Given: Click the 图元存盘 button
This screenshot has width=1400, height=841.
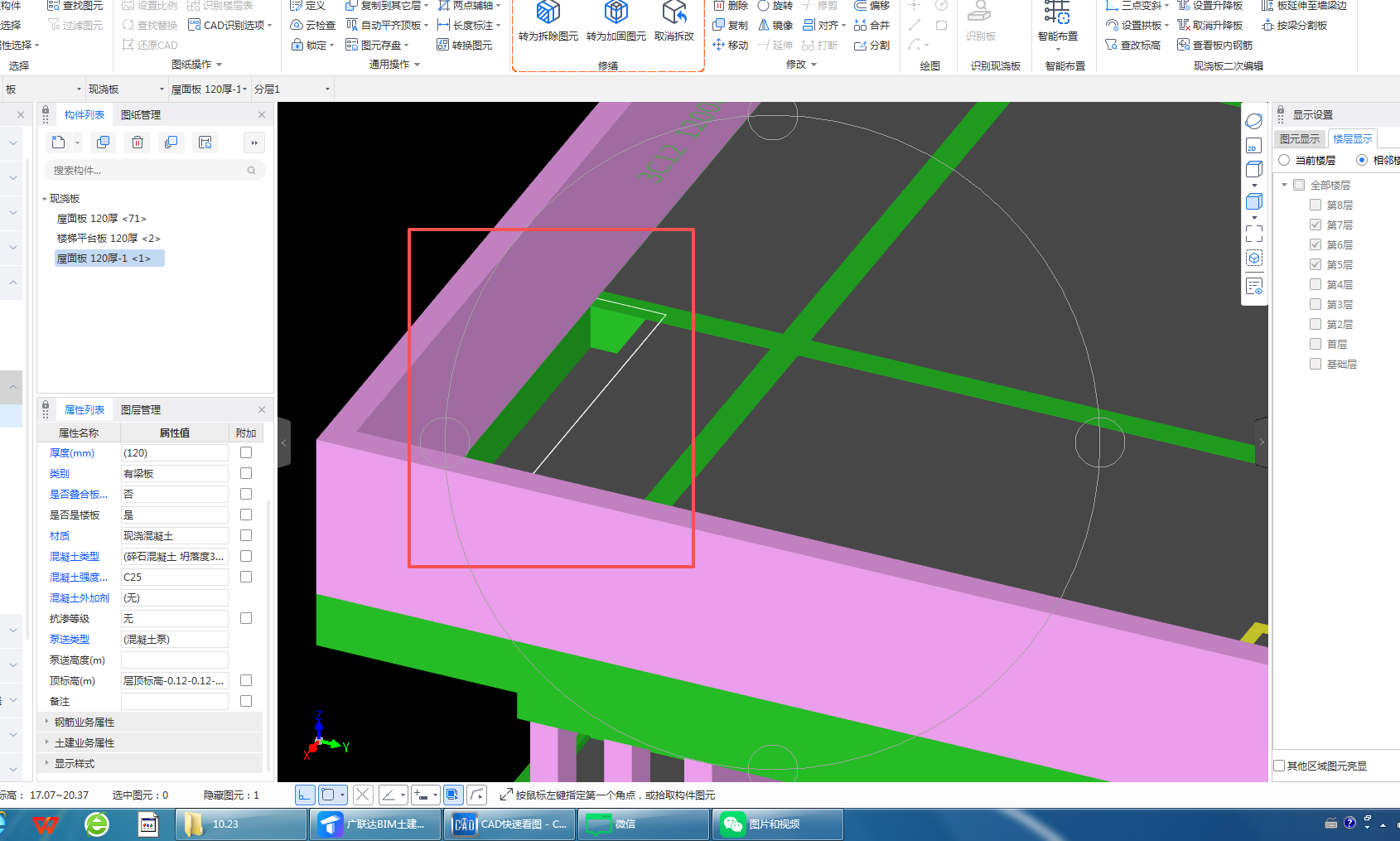Looking at the screenshot, I should point(377,46).
